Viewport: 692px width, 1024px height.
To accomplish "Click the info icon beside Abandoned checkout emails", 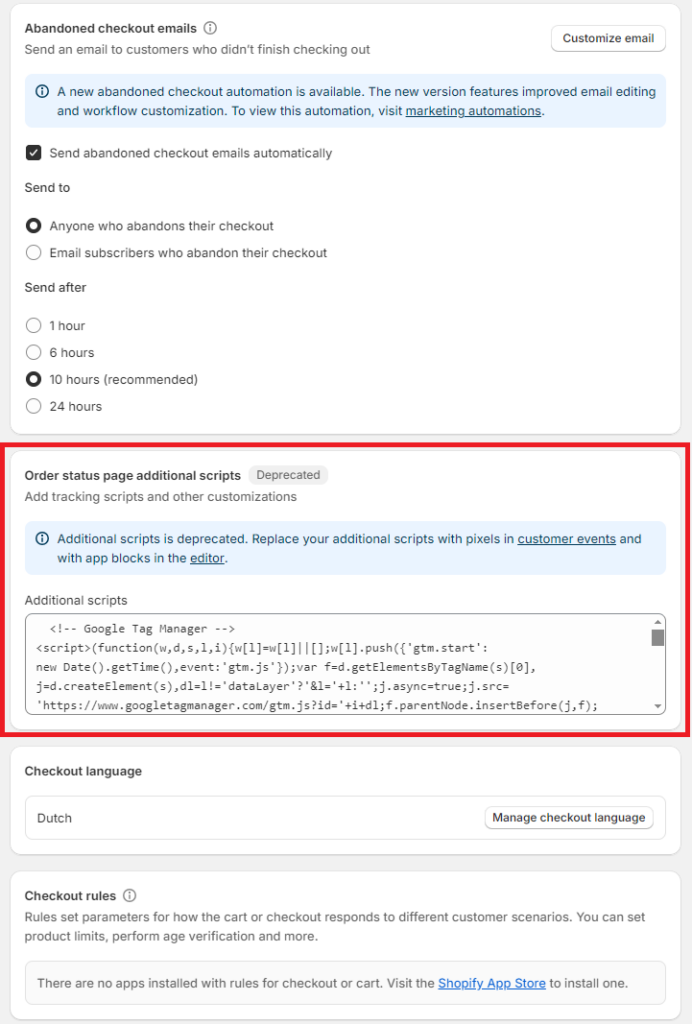I will [x=211, y=28].
